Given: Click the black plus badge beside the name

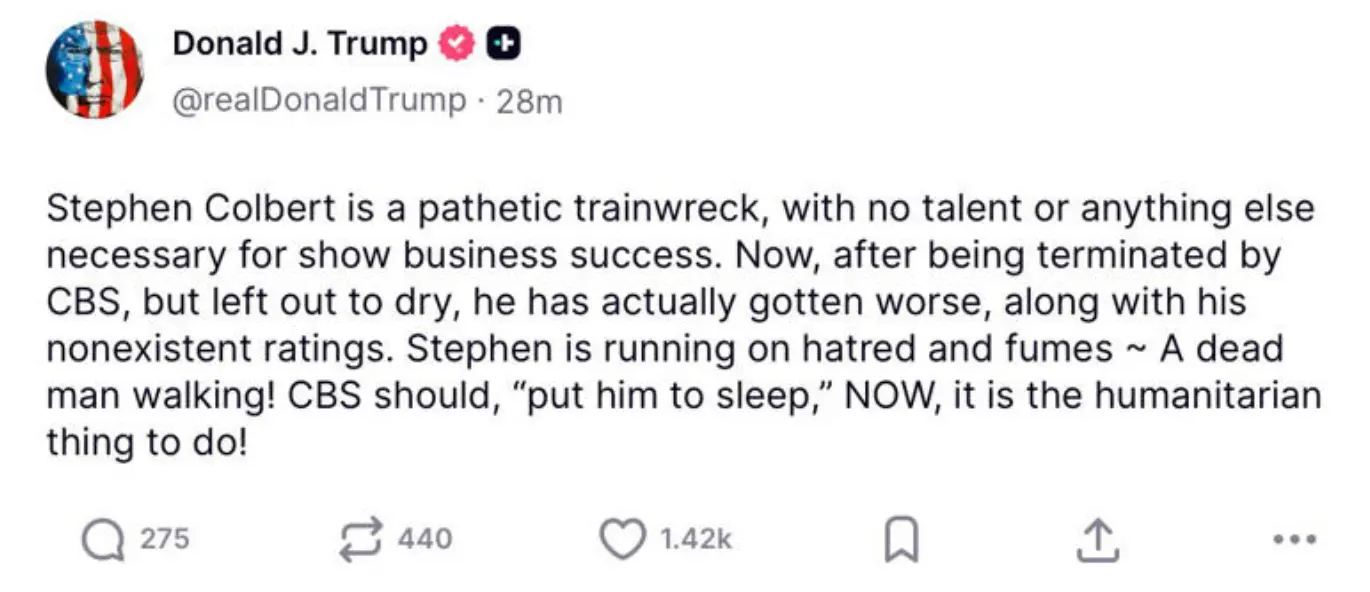Looking at the screenshot, I should pyautogui.click(x=505, y=43).
